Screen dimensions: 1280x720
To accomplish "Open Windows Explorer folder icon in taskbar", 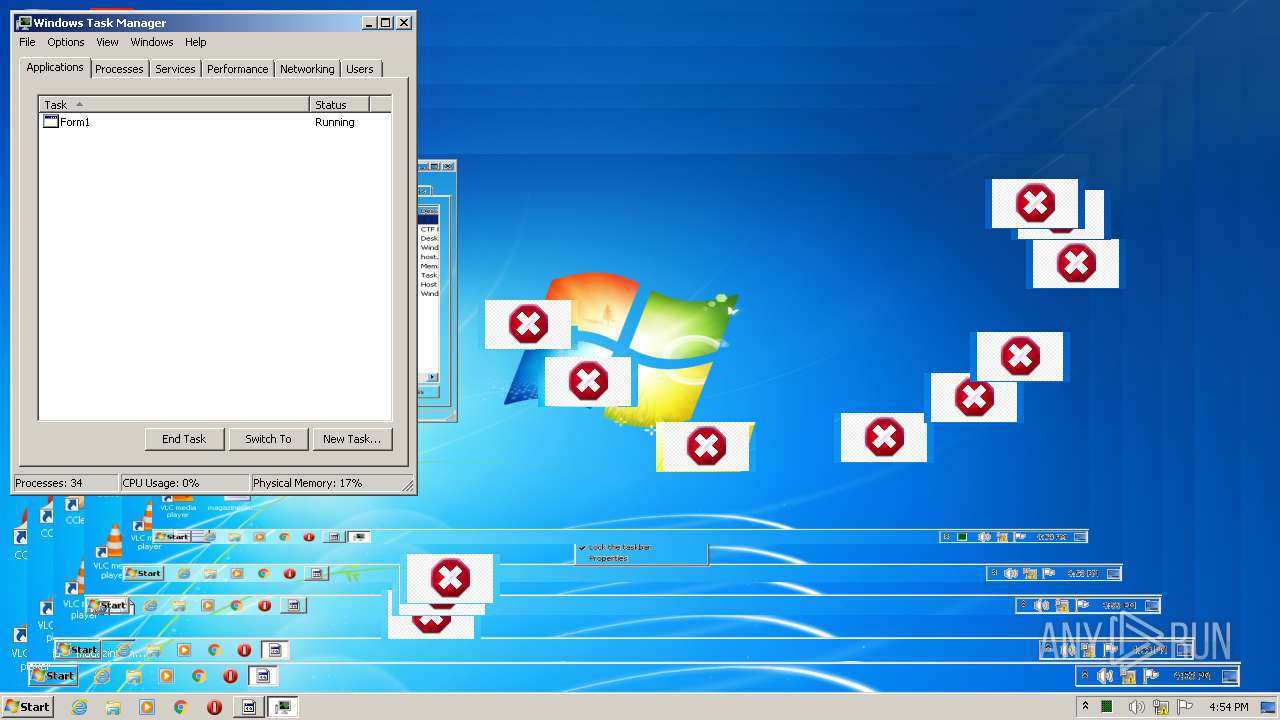I will [113, 707].
